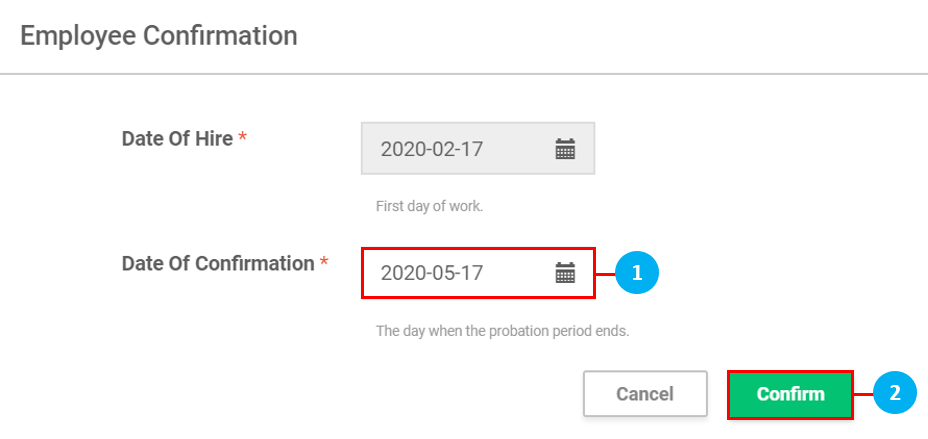Click the Date Of Confirmation label
Screen dimensions: 928x439
click(218, 264)
